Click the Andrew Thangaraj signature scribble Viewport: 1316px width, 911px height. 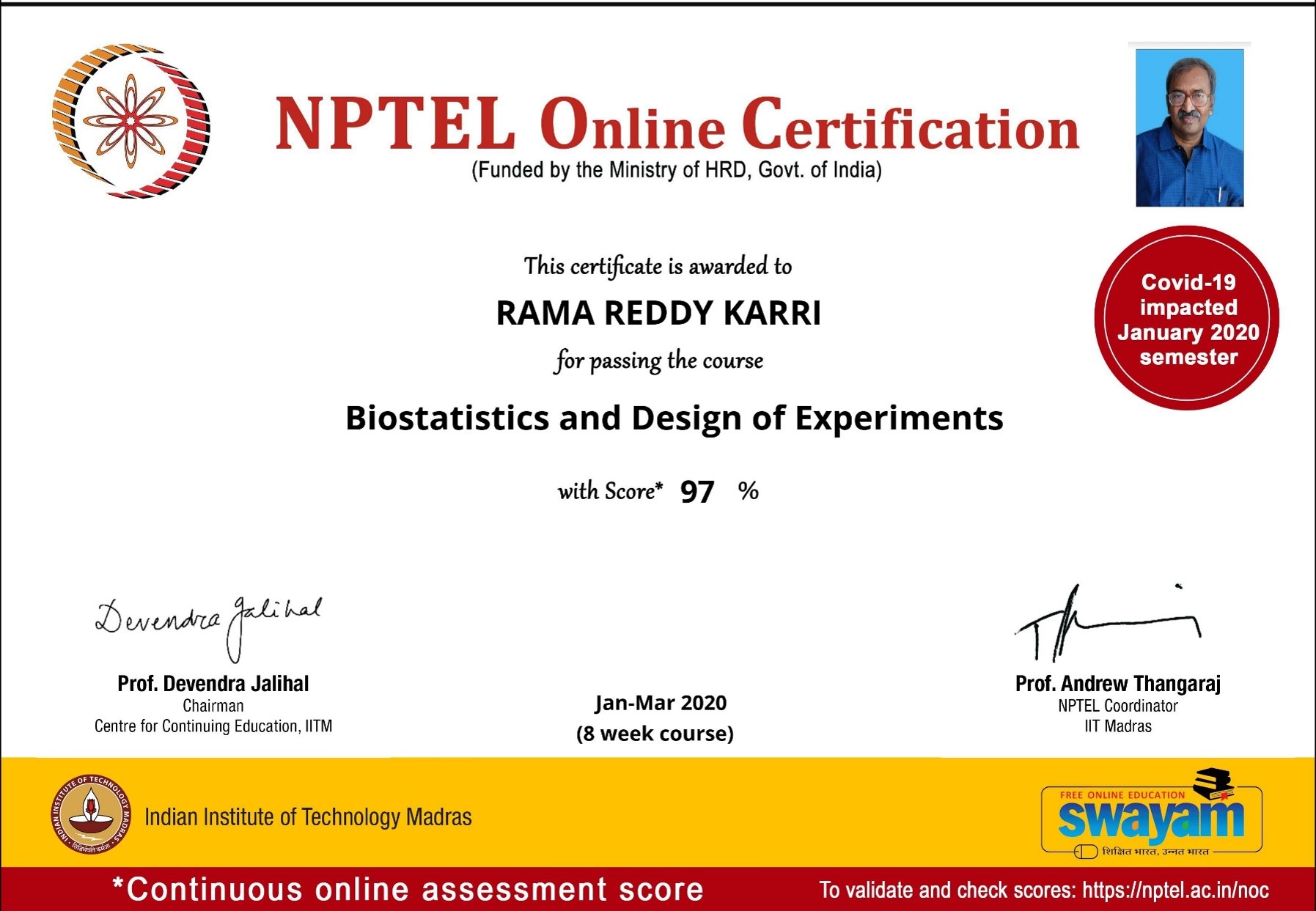pyautogui.click(x=1108, y=622)
